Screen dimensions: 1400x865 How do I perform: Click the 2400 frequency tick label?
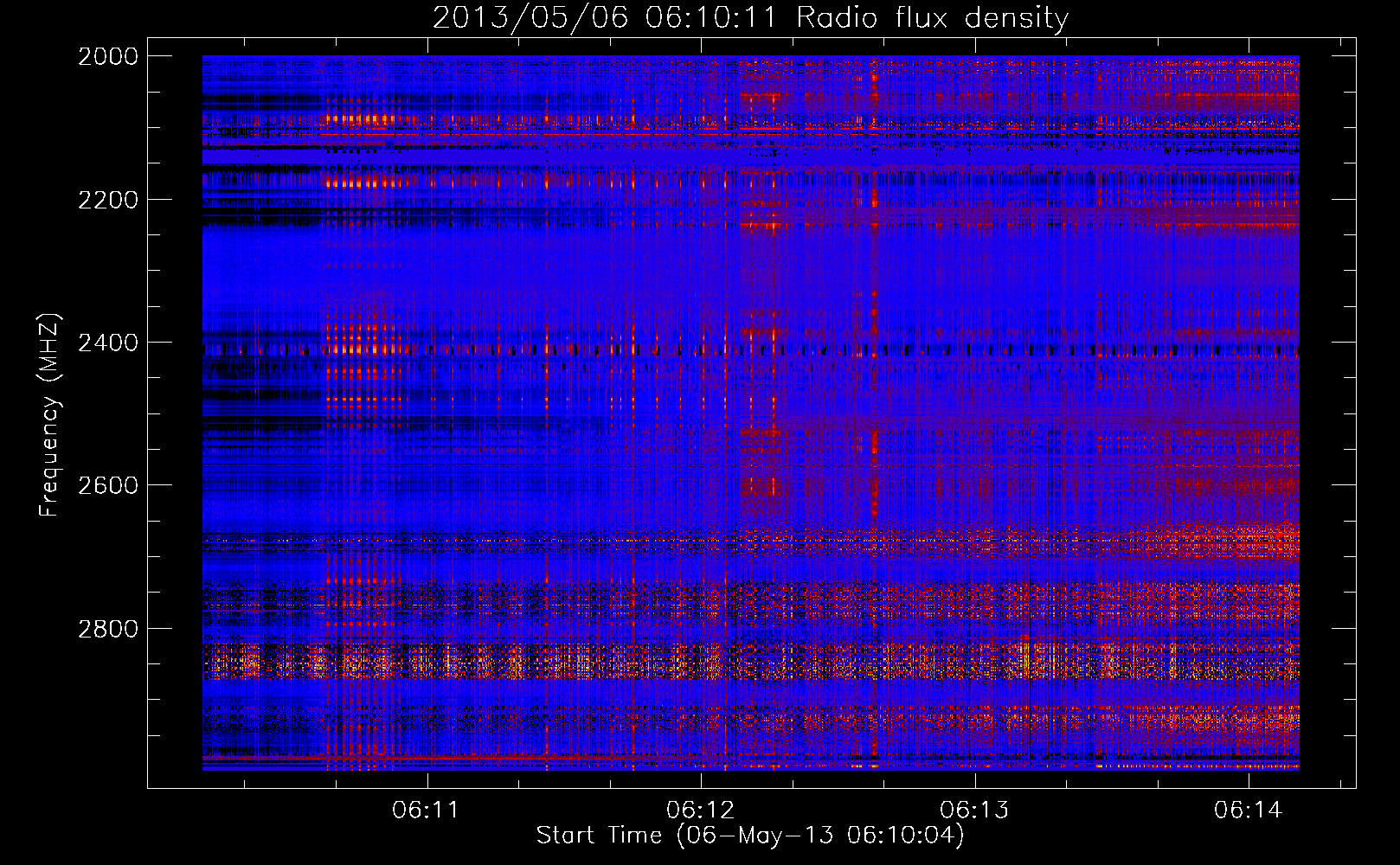pos(108,343)
